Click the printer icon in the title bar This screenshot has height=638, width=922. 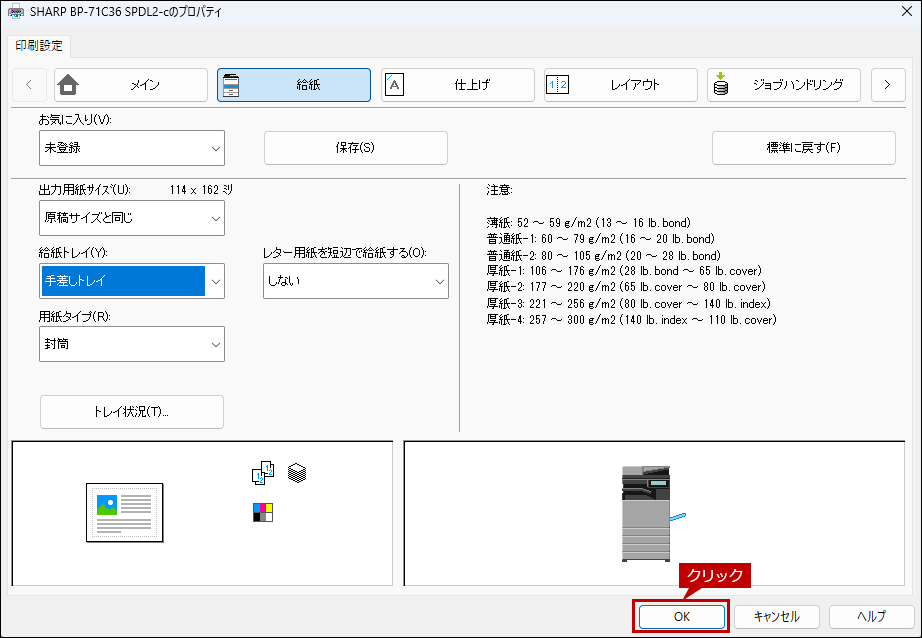tap(14, 14)
